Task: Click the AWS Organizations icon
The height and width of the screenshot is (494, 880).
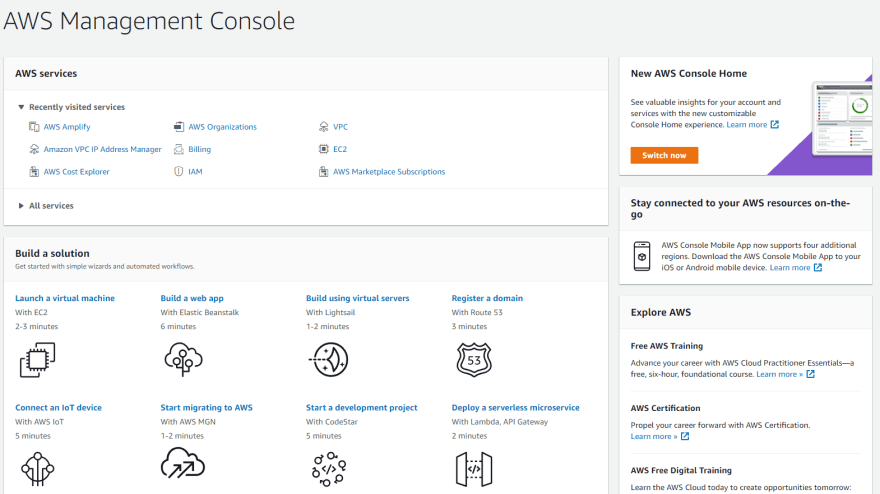Action: click(x=178, y=127)
